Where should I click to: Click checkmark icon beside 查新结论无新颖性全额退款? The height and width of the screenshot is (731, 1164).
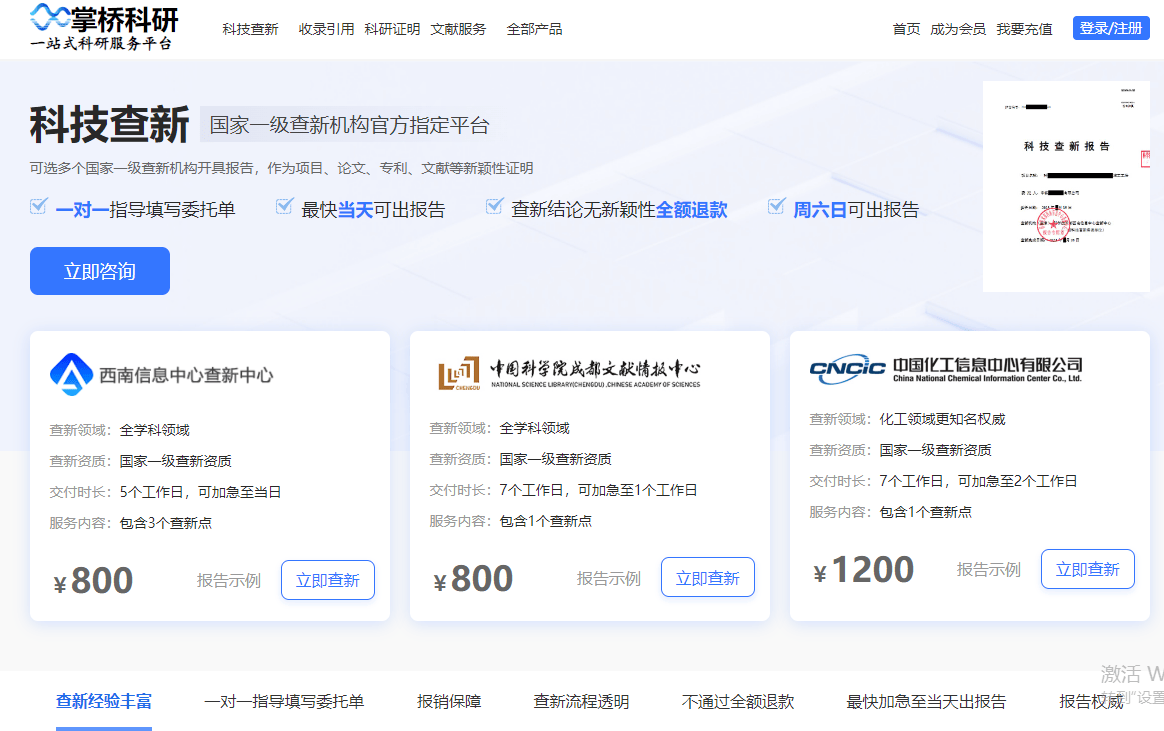tap(494, 206)
